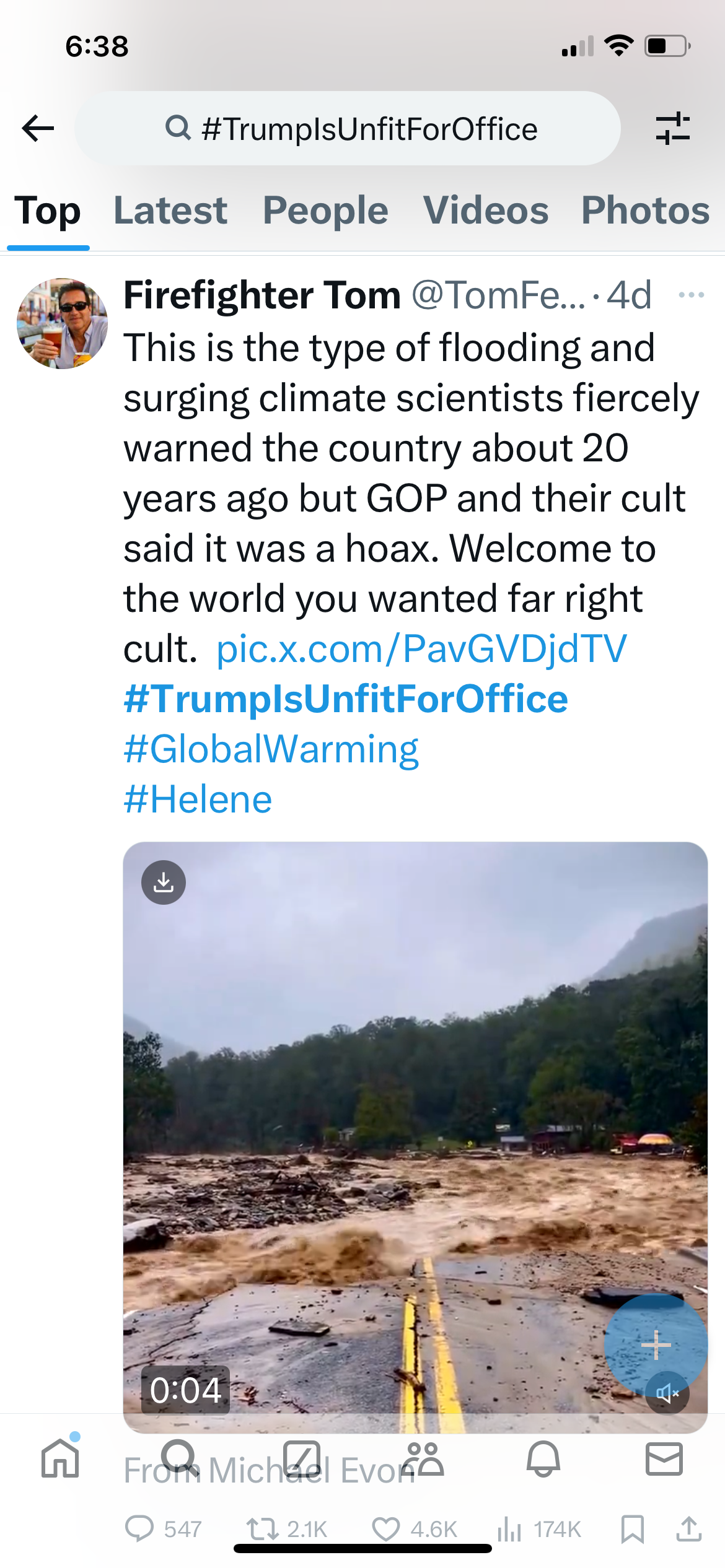Open Communities people icon
The image size is (725, 1568).
pos(423,1459)
